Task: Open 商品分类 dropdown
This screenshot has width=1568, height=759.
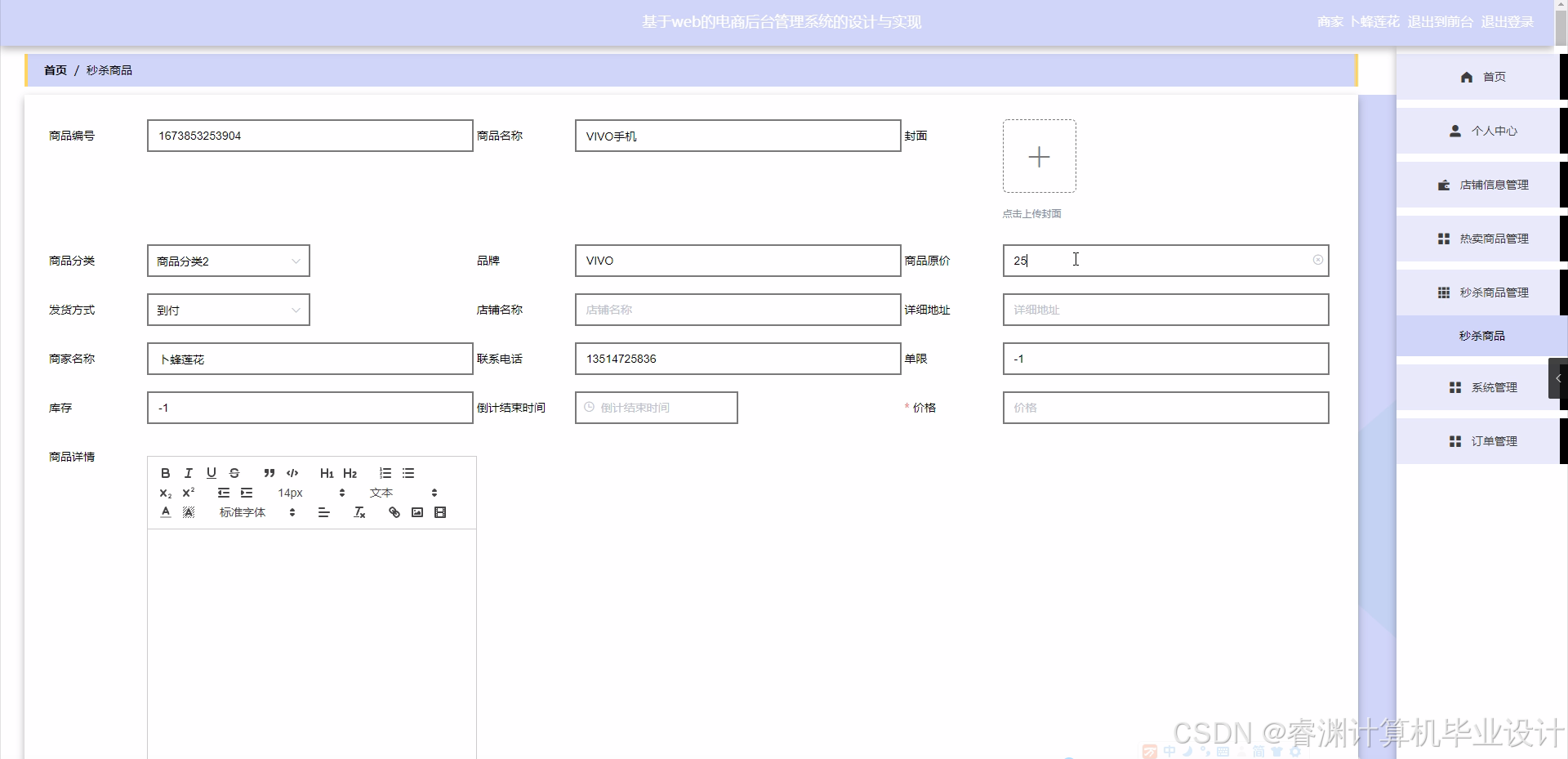Action: tap(229, 261)
